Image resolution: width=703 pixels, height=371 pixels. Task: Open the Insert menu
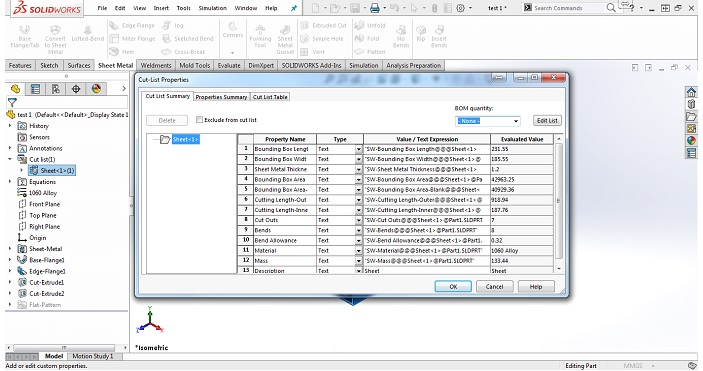click(x=161, y=8)
